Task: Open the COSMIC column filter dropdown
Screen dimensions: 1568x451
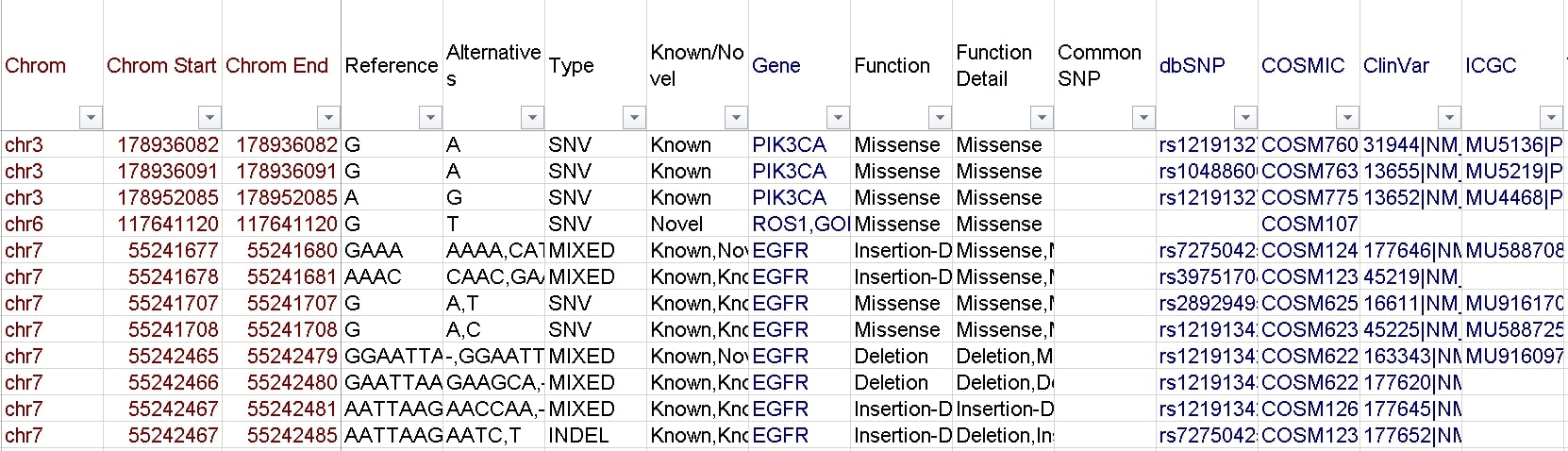Action: (1347, 118)
